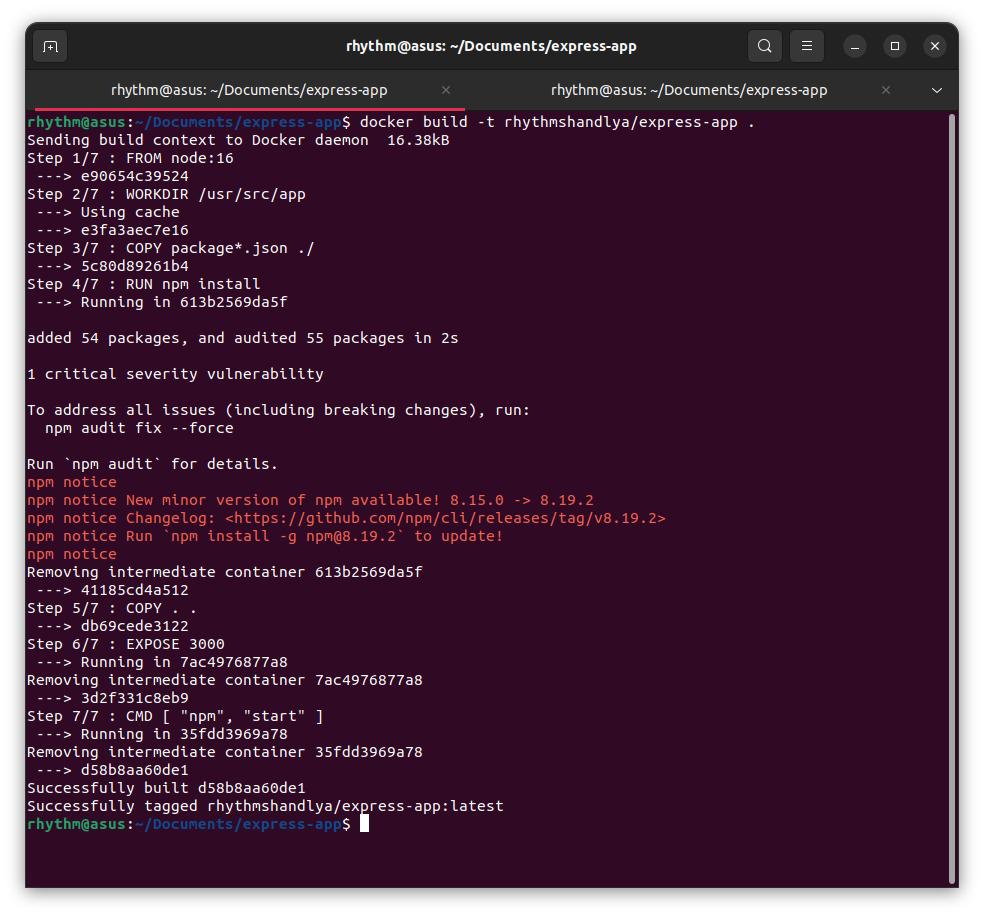Open a new terminal tab using the new-tab icon

click(x=50, y=46)
